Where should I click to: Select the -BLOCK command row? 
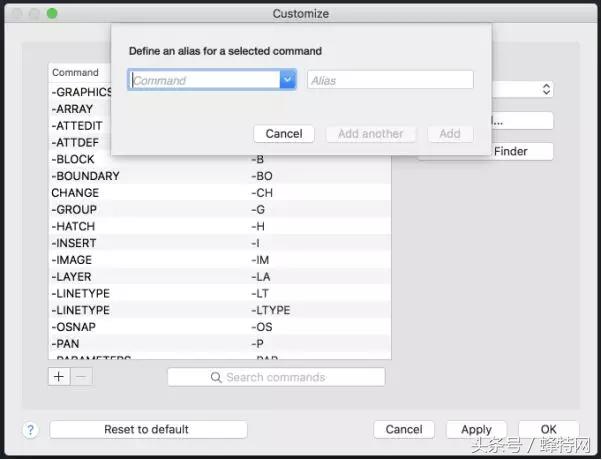pos(220,159)
